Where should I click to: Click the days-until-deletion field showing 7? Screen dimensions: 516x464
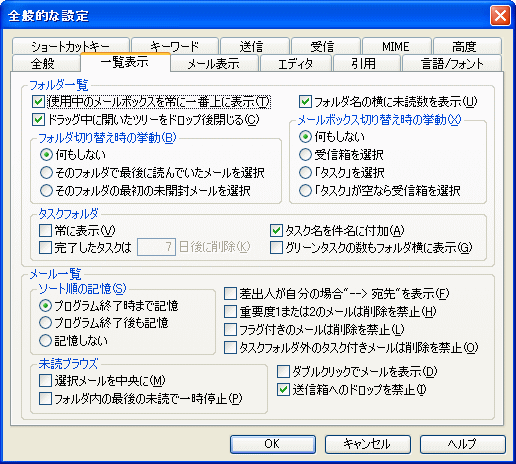[156, 247]
